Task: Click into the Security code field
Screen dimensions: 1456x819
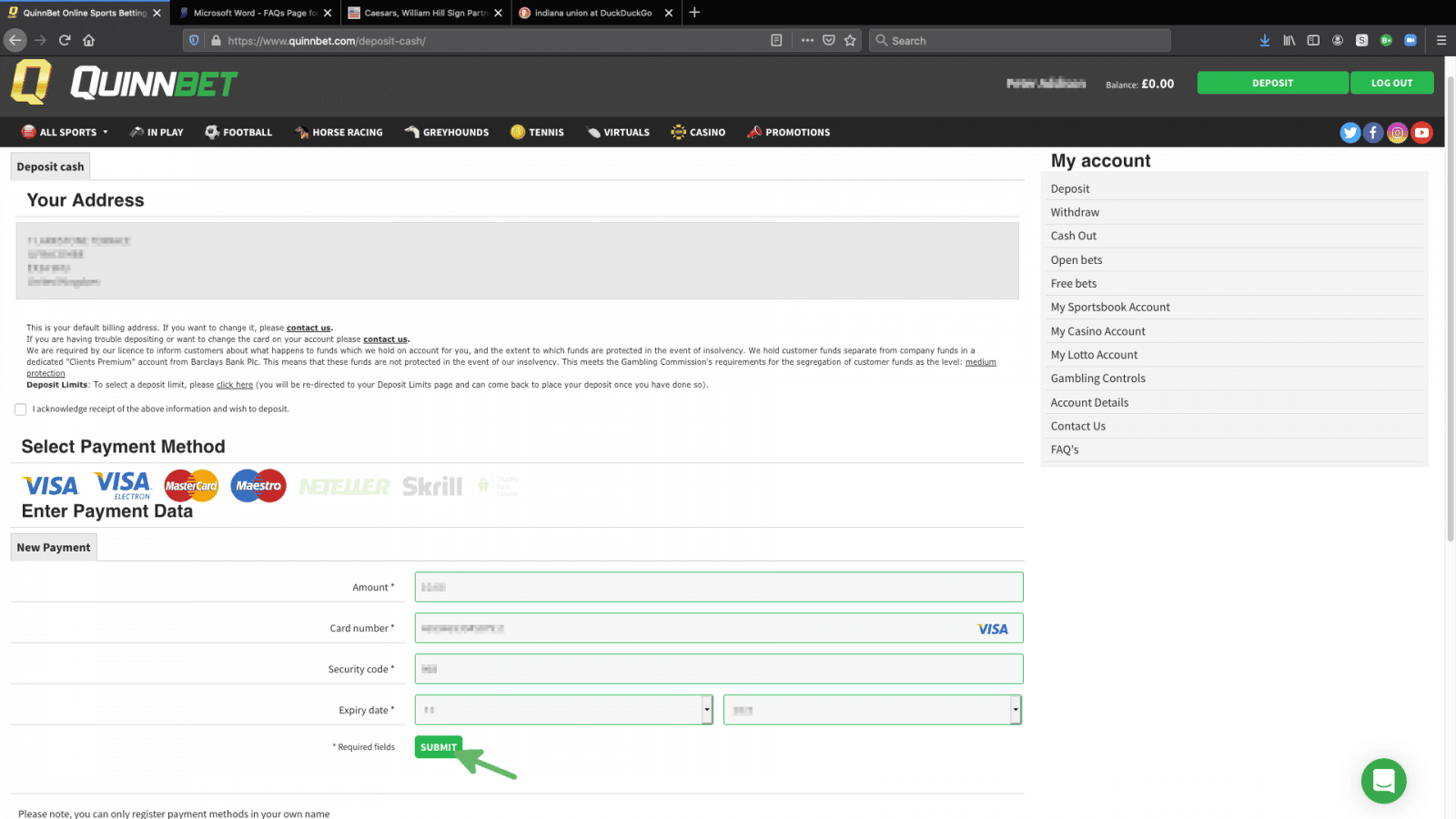Action: click(x=718, y=669)
